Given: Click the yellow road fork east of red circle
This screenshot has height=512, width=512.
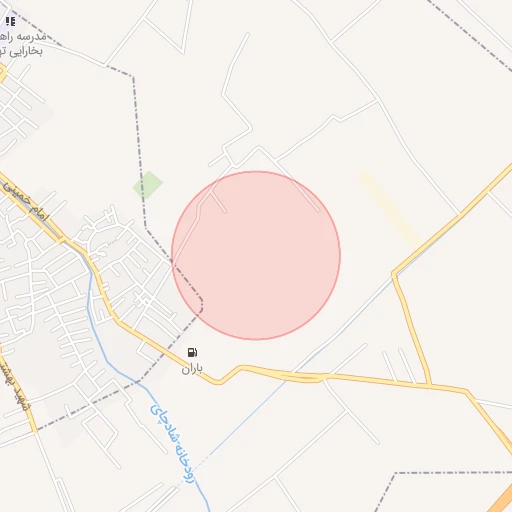Looking at the screenshot, I should [395, 275].
